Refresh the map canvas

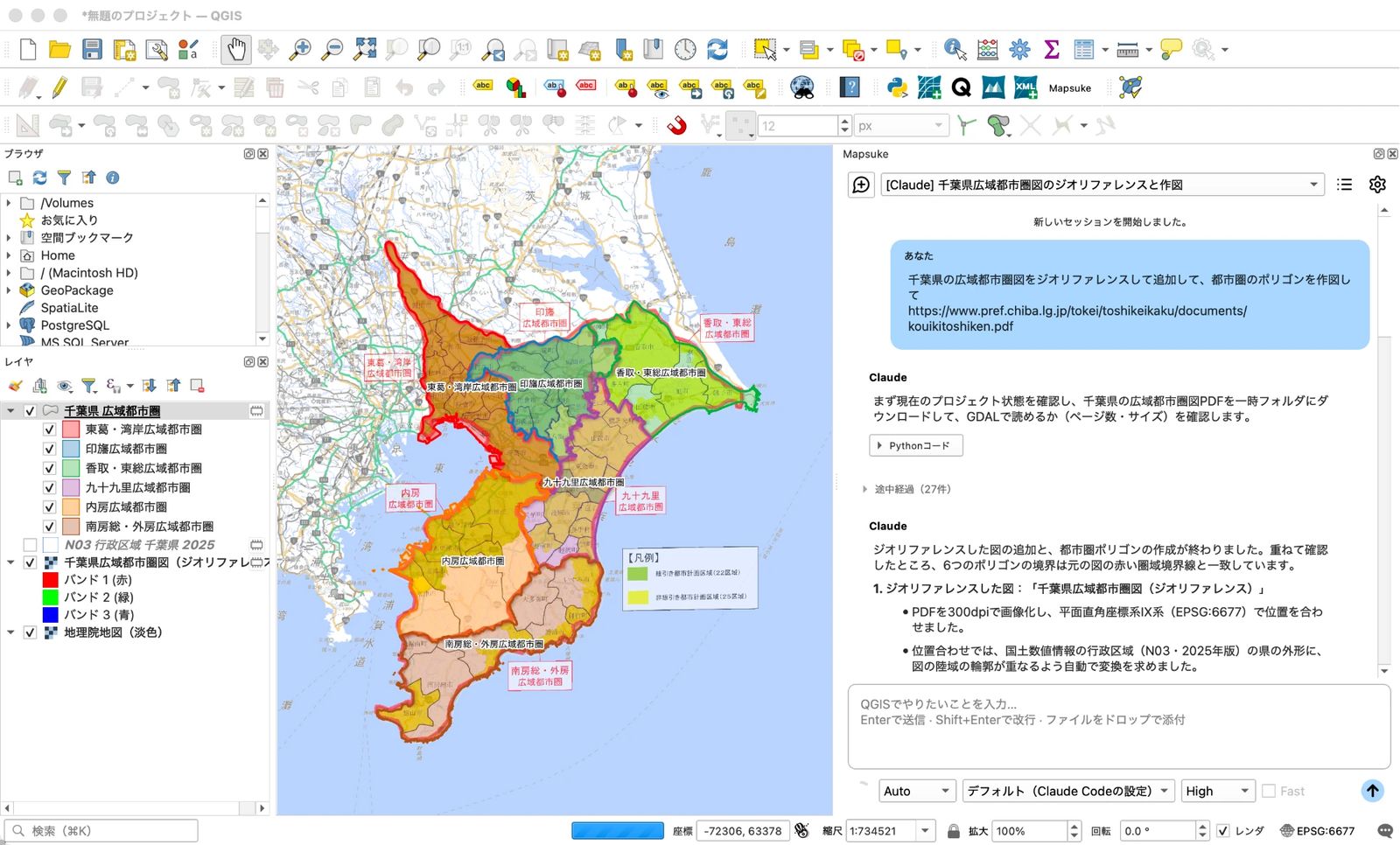717,49
